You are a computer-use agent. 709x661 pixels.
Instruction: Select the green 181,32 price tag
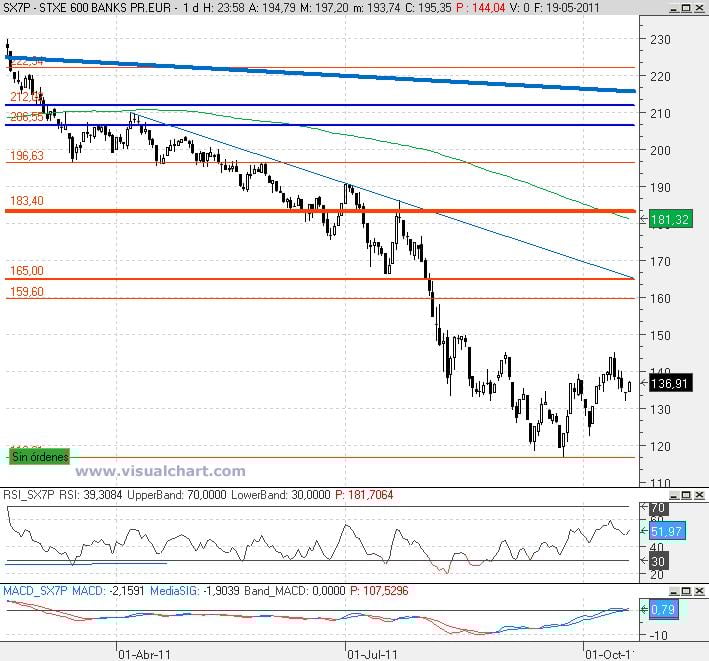pyautogui.click(x=670, y=220)
